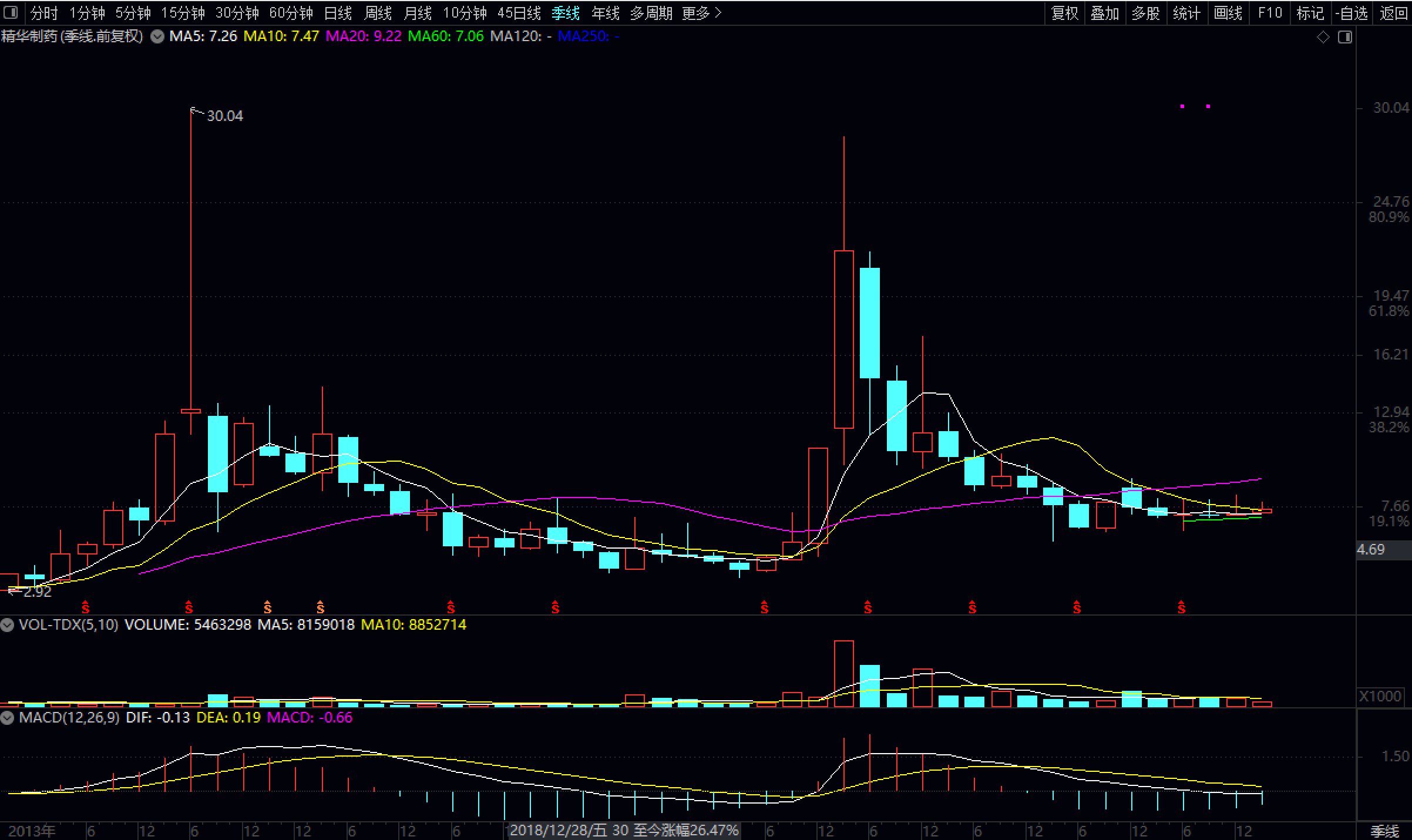Open main chart indicator dropdown next to 精华制药
1412x840 pixels.
pyautogui.click(x=157, y=36)
